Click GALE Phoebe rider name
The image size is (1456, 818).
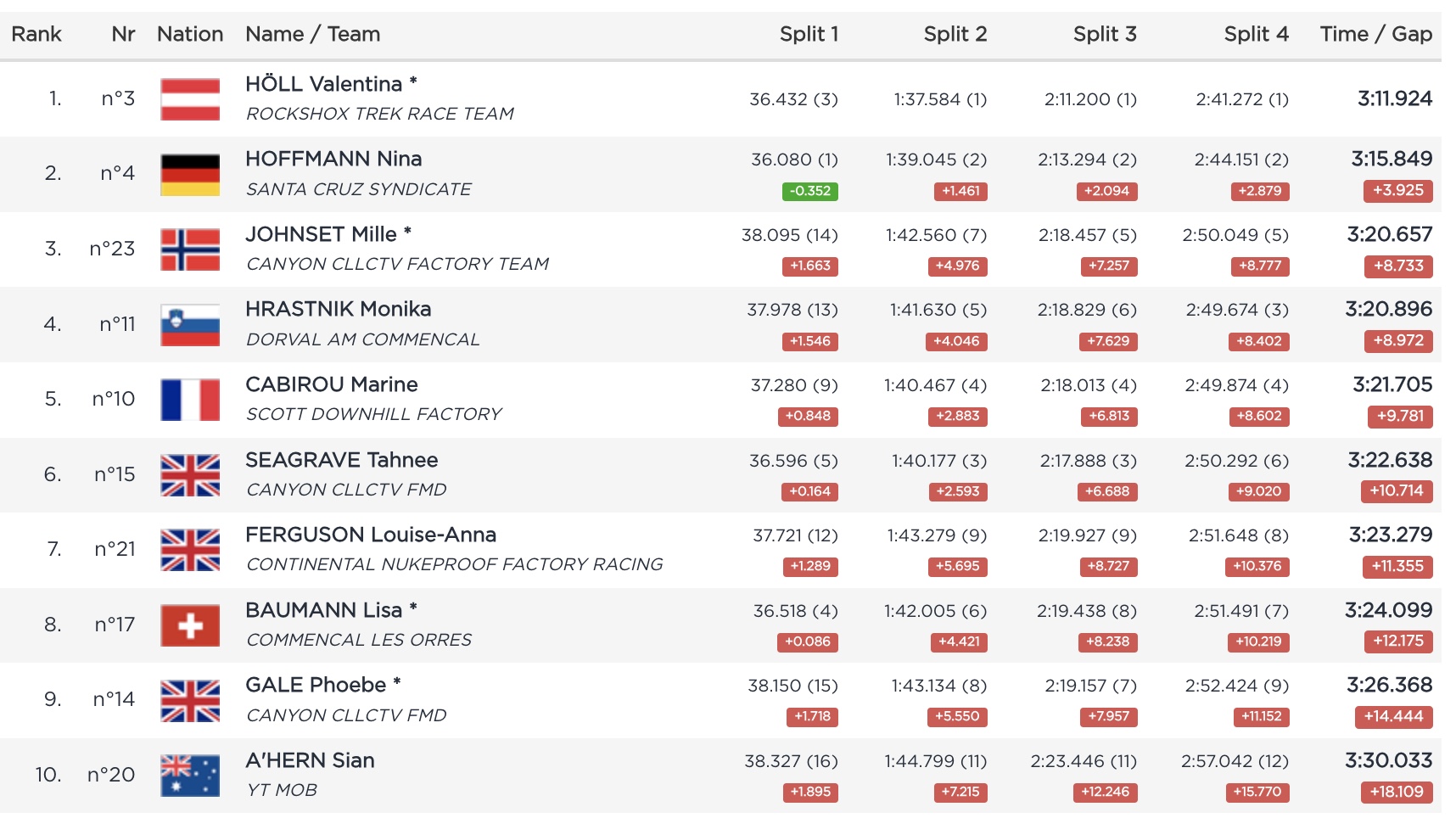(316, 685)
